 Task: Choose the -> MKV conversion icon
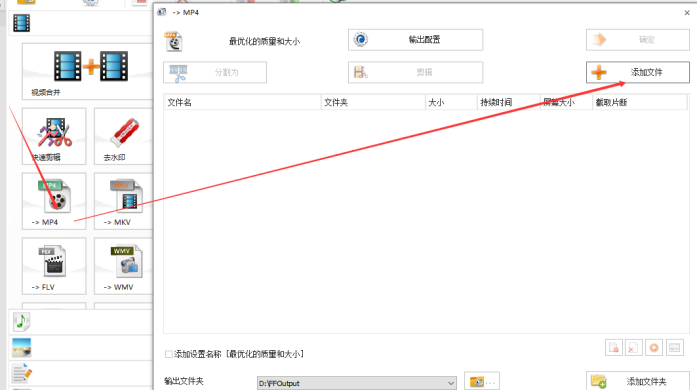[x=123, y=201]
